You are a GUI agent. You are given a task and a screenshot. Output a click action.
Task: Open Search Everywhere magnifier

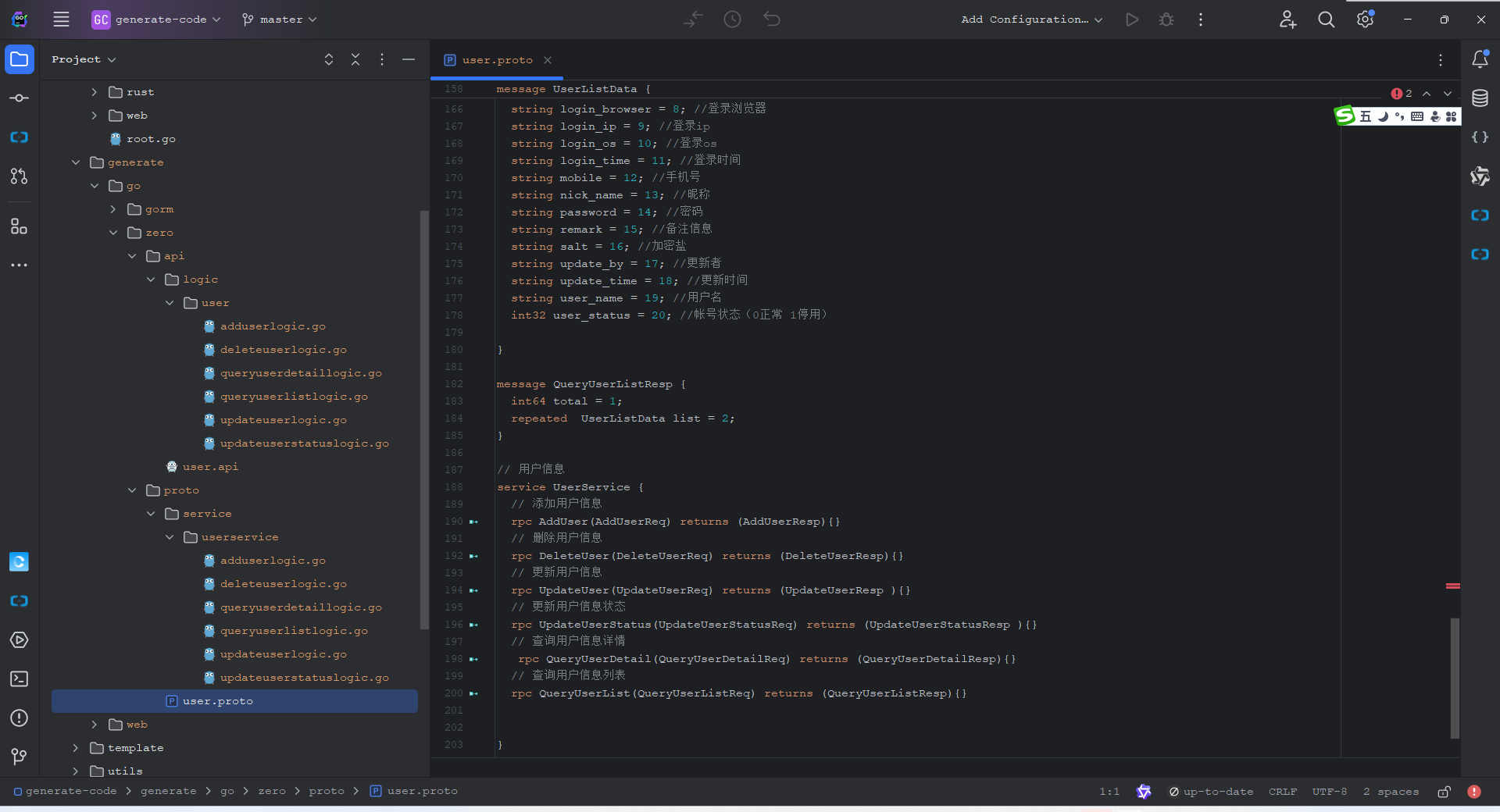click(1327, 20)
